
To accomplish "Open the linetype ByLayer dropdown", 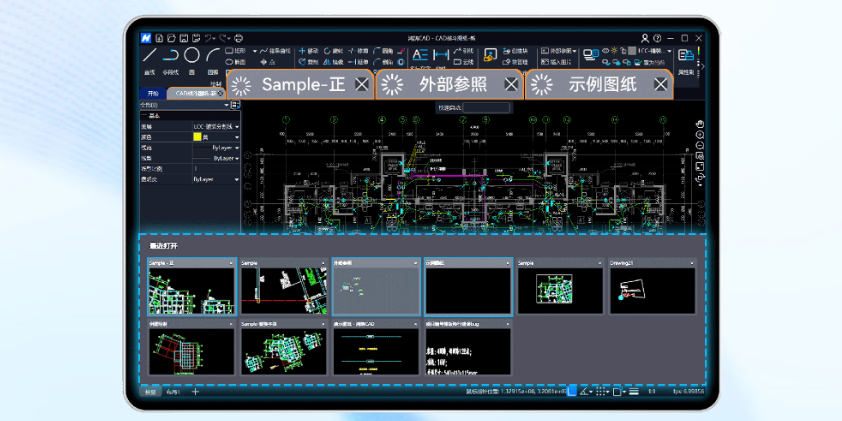I will [x=237, y=147].
